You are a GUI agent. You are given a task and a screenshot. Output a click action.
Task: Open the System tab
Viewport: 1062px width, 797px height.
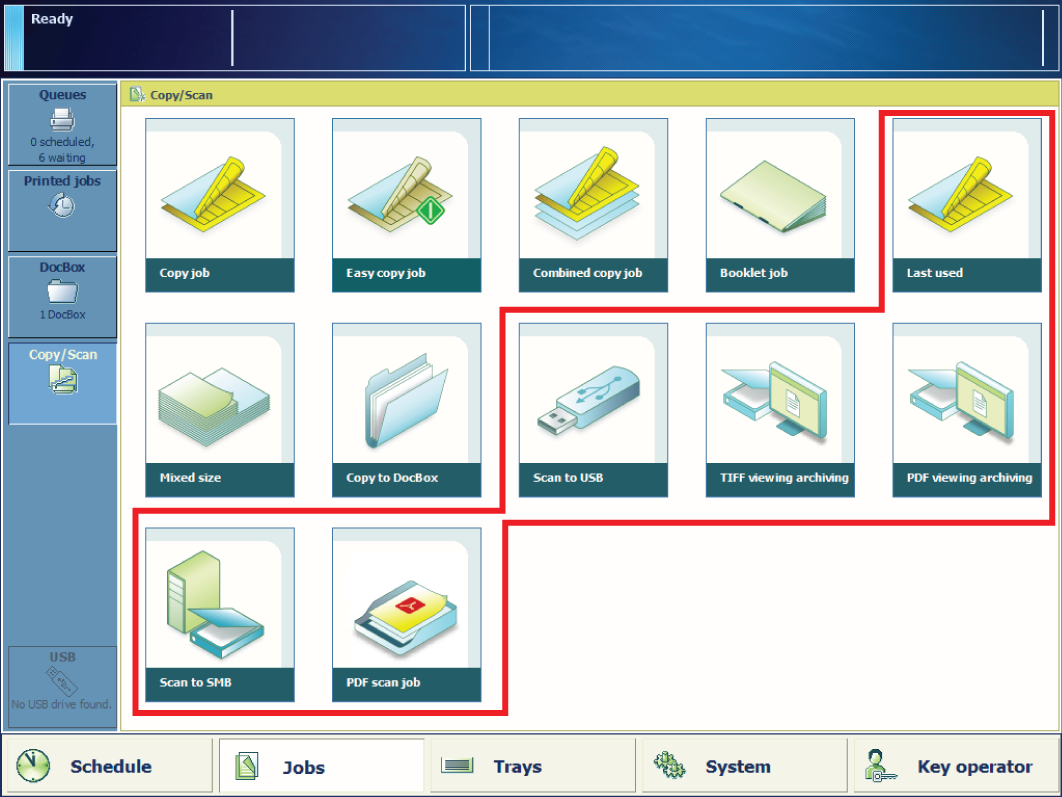point(740,766)
